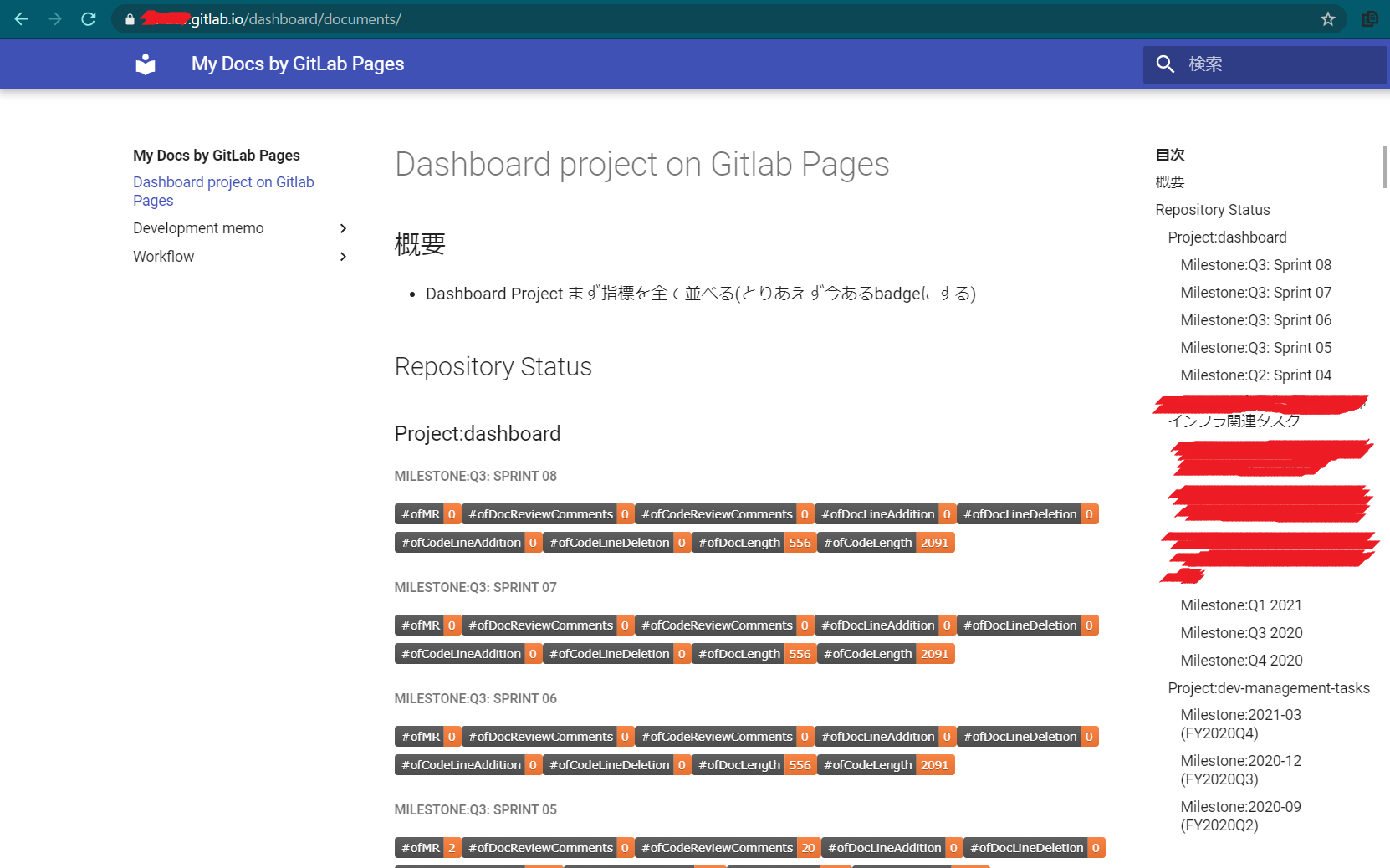Open Milestone:2020-09 (FY2020Q2) contents link
This screenshot has height=868, width=1390.
coord(1241,816)
